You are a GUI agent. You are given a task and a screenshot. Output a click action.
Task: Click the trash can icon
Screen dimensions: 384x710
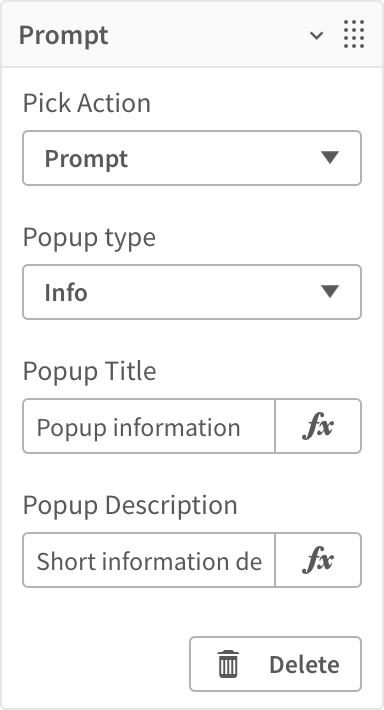[x=228, y=664]
